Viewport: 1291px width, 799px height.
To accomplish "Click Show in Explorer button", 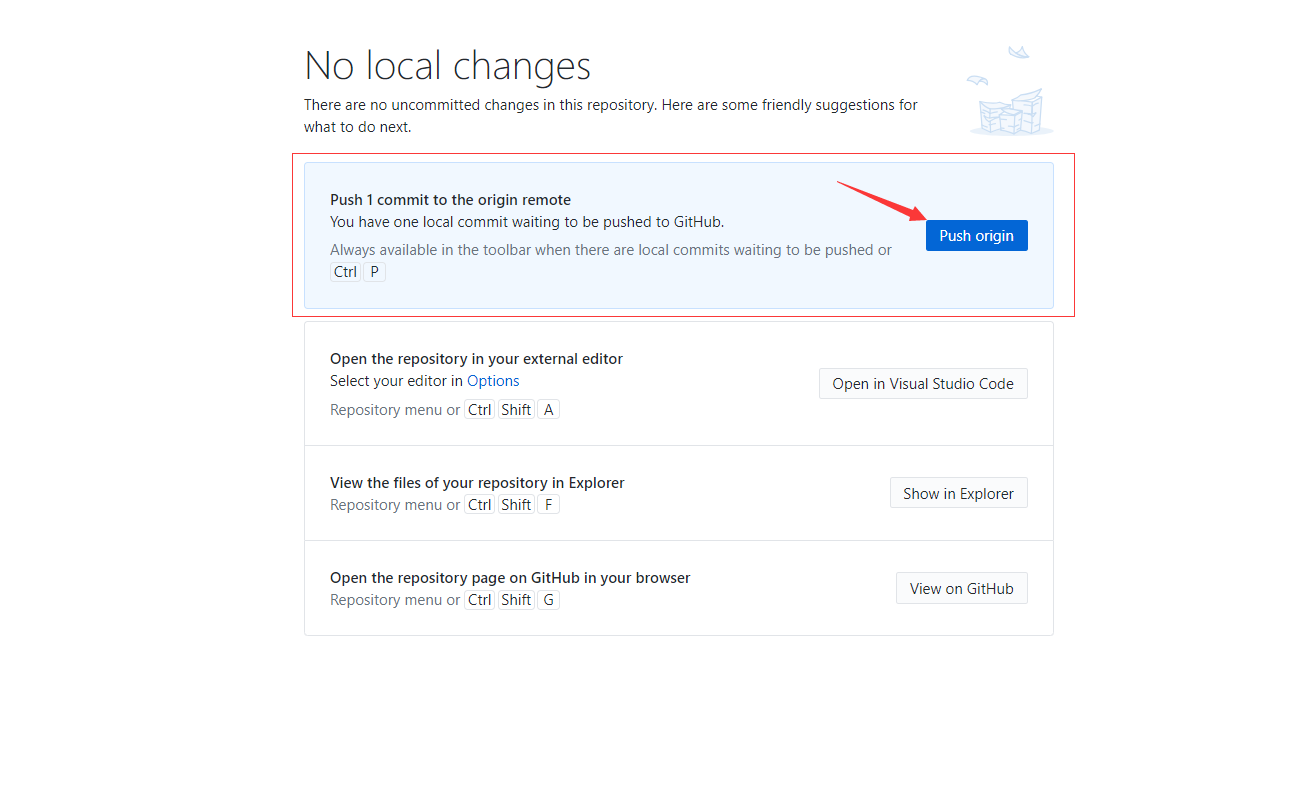I will tap(958, 493).
